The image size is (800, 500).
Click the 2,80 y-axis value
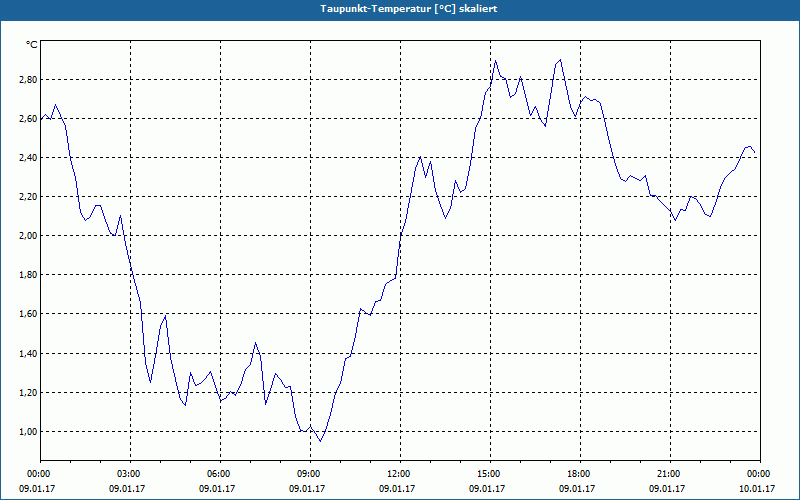(x=28, y=80)
